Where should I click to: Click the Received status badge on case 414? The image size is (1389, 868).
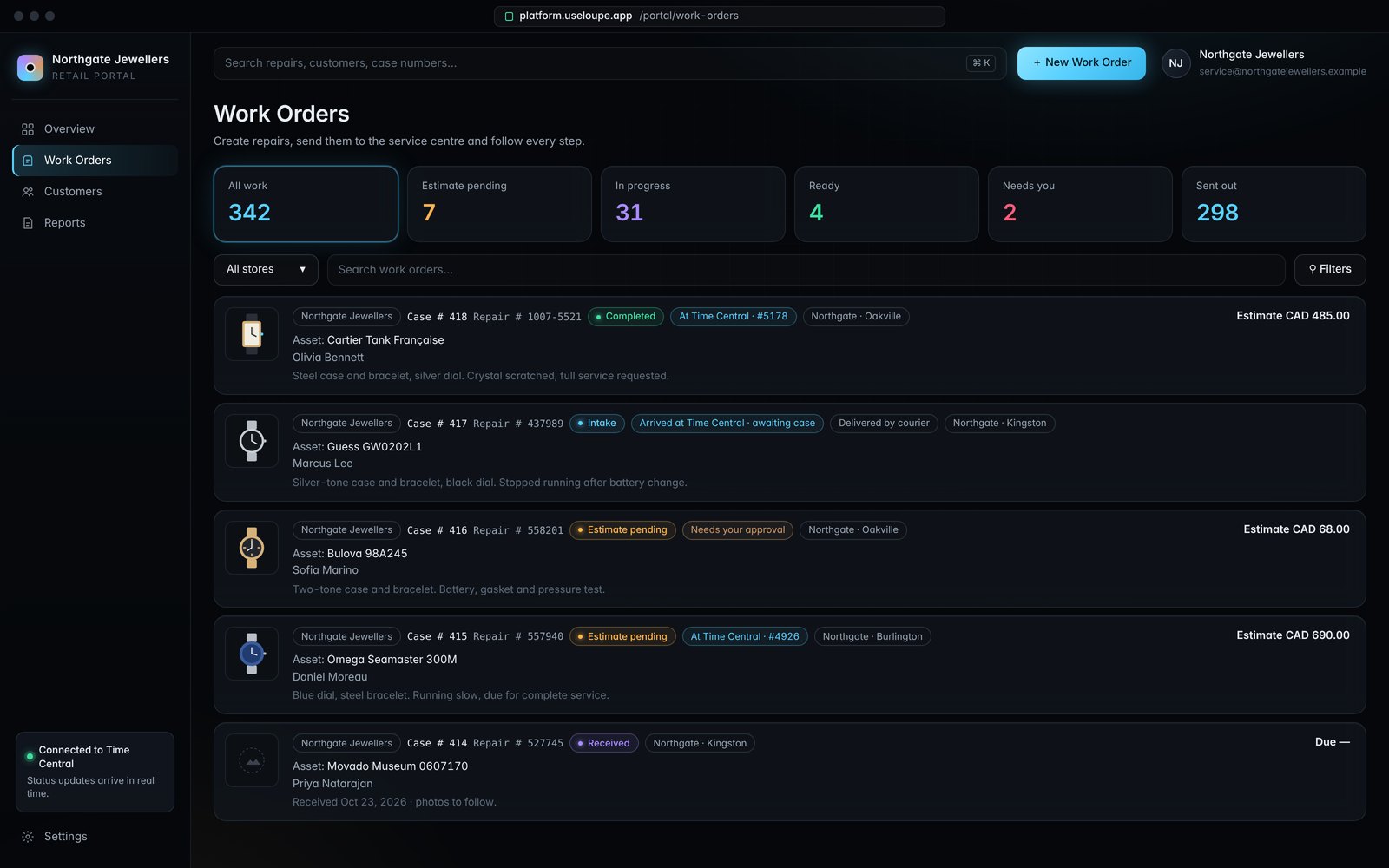click(x=604, y=744)
